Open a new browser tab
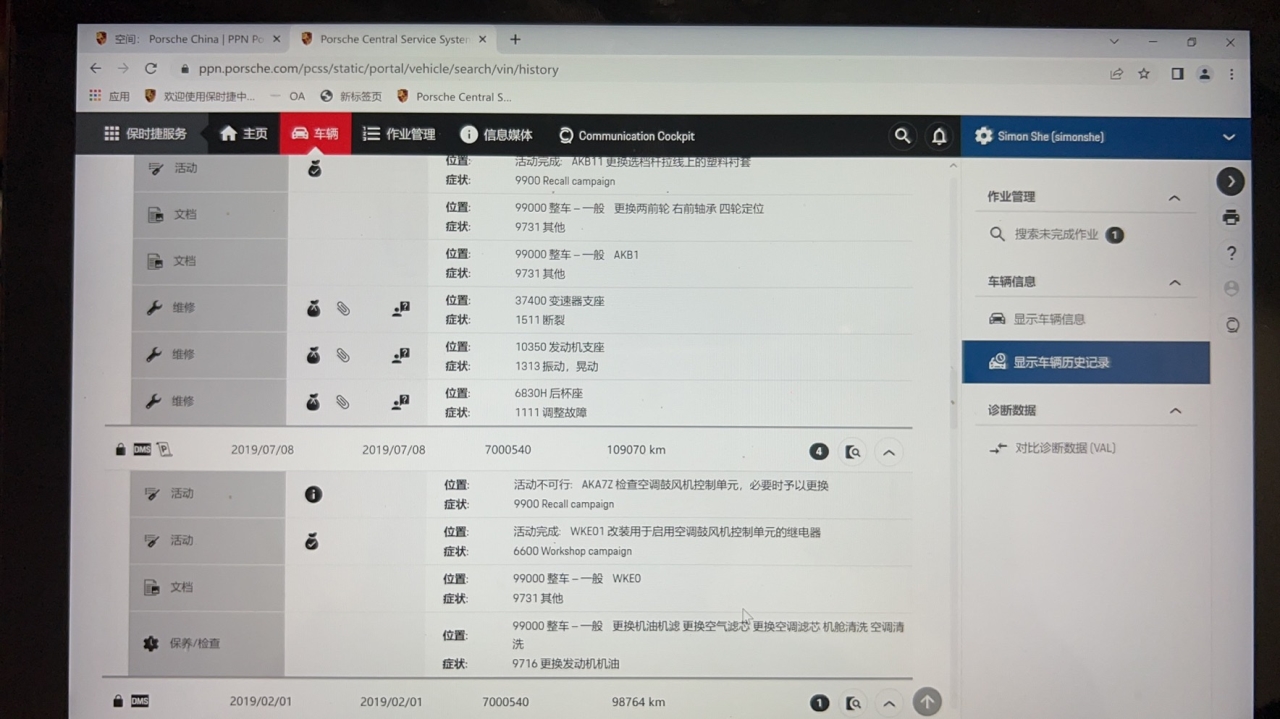Viewport: 1280px width, 719px height. pos(515,39)
